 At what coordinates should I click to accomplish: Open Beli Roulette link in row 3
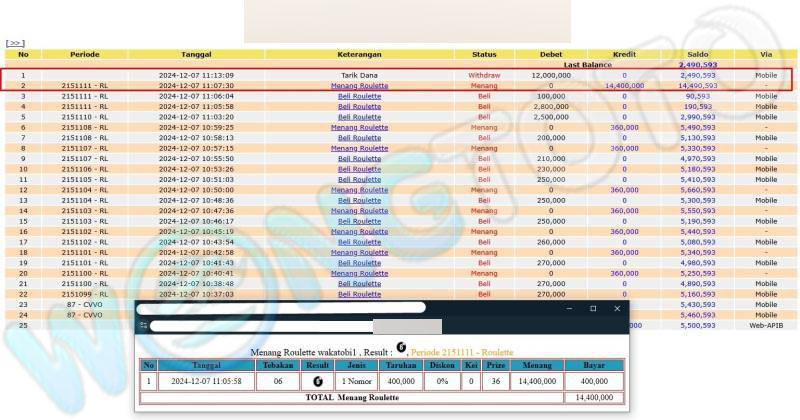click(x=359, y=96)
